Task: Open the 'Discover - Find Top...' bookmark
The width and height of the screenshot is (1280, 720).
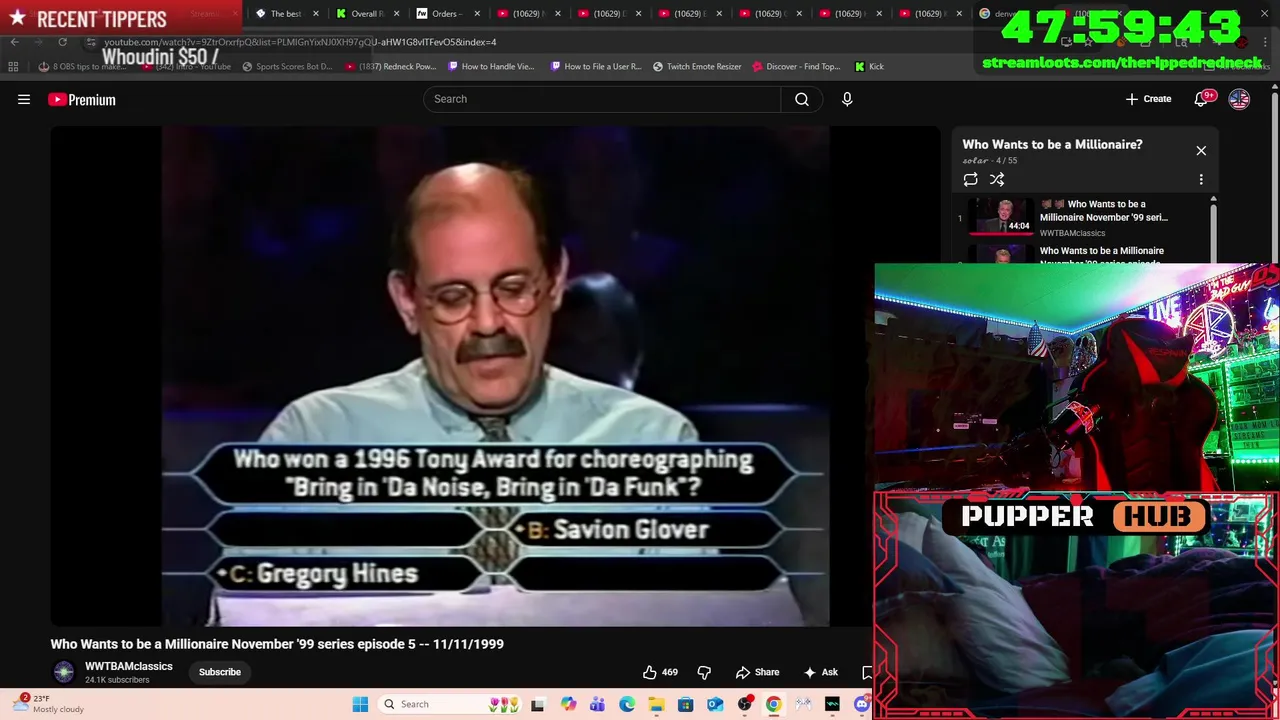Action: click(x=796, y=66)
